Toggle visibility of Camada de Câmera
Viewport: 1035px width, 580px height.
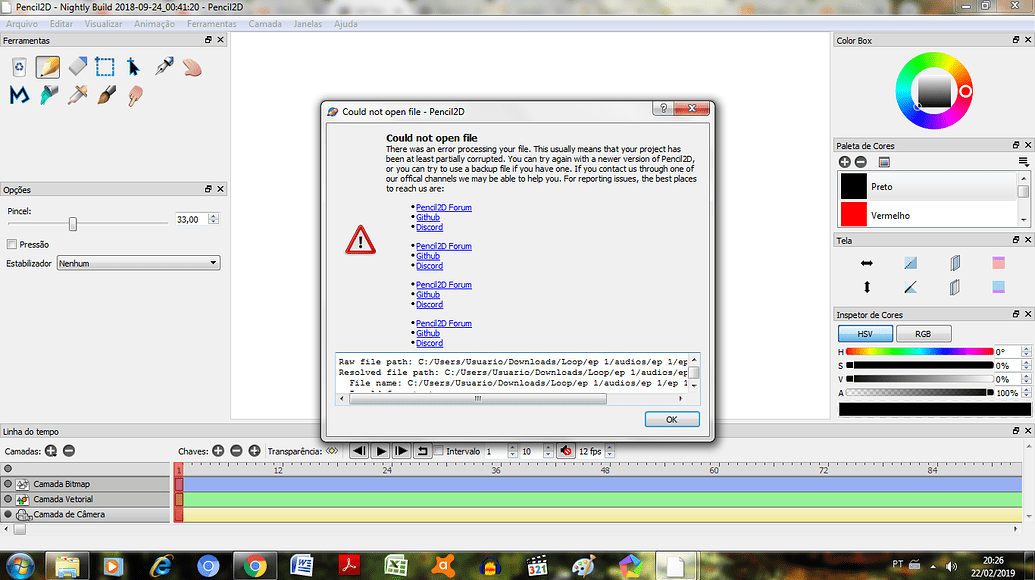pos(8,514)
